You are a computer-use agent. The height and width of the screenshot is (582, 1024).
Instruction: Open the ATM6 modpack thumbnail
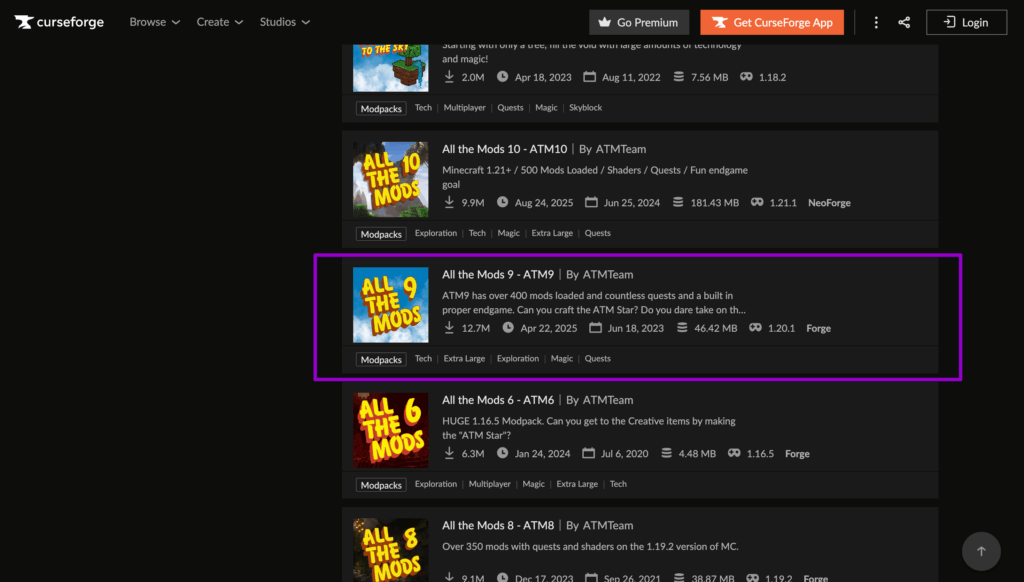pyautogui.click(x=391, y=430)
